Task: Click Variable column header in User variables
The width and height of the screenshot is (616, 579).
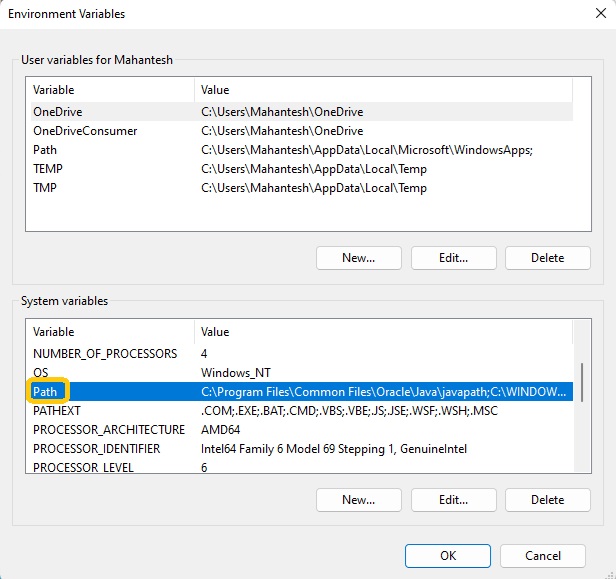Action: (x=112, y=90)
